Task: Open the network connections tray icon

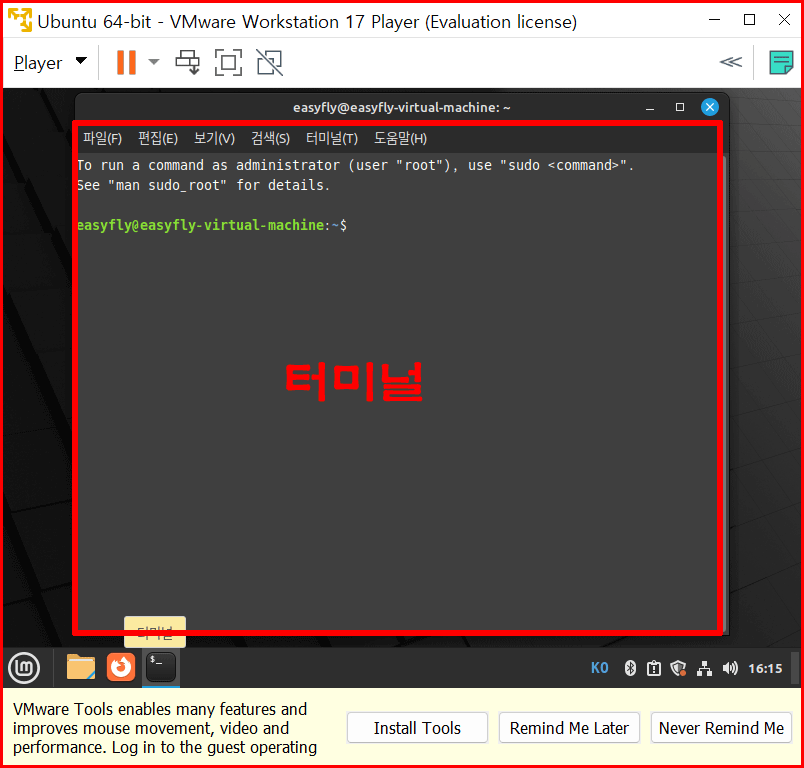Action: tap(704, 668)
